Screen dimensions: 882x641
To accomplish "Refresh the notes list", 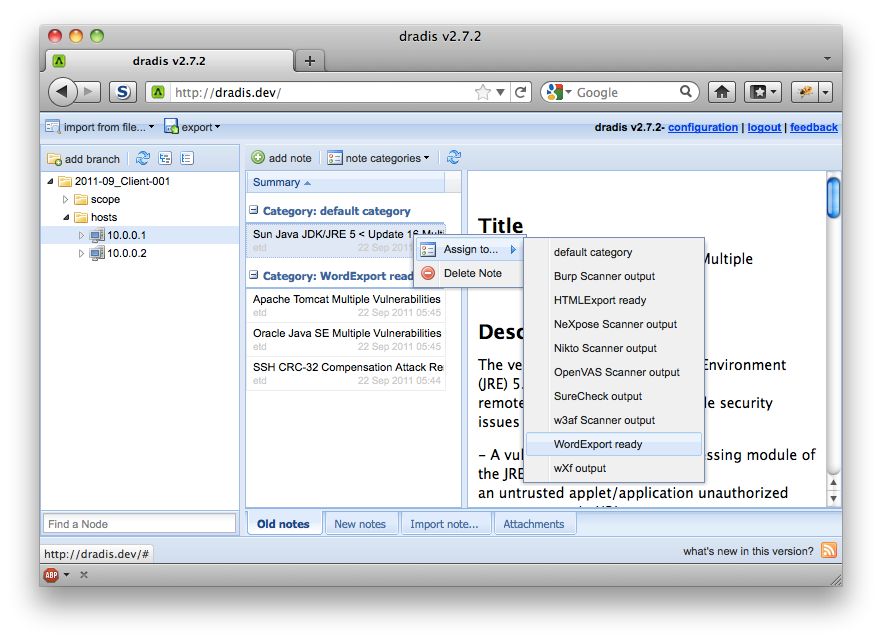I will pyautogui.click(x=454, y=158).
